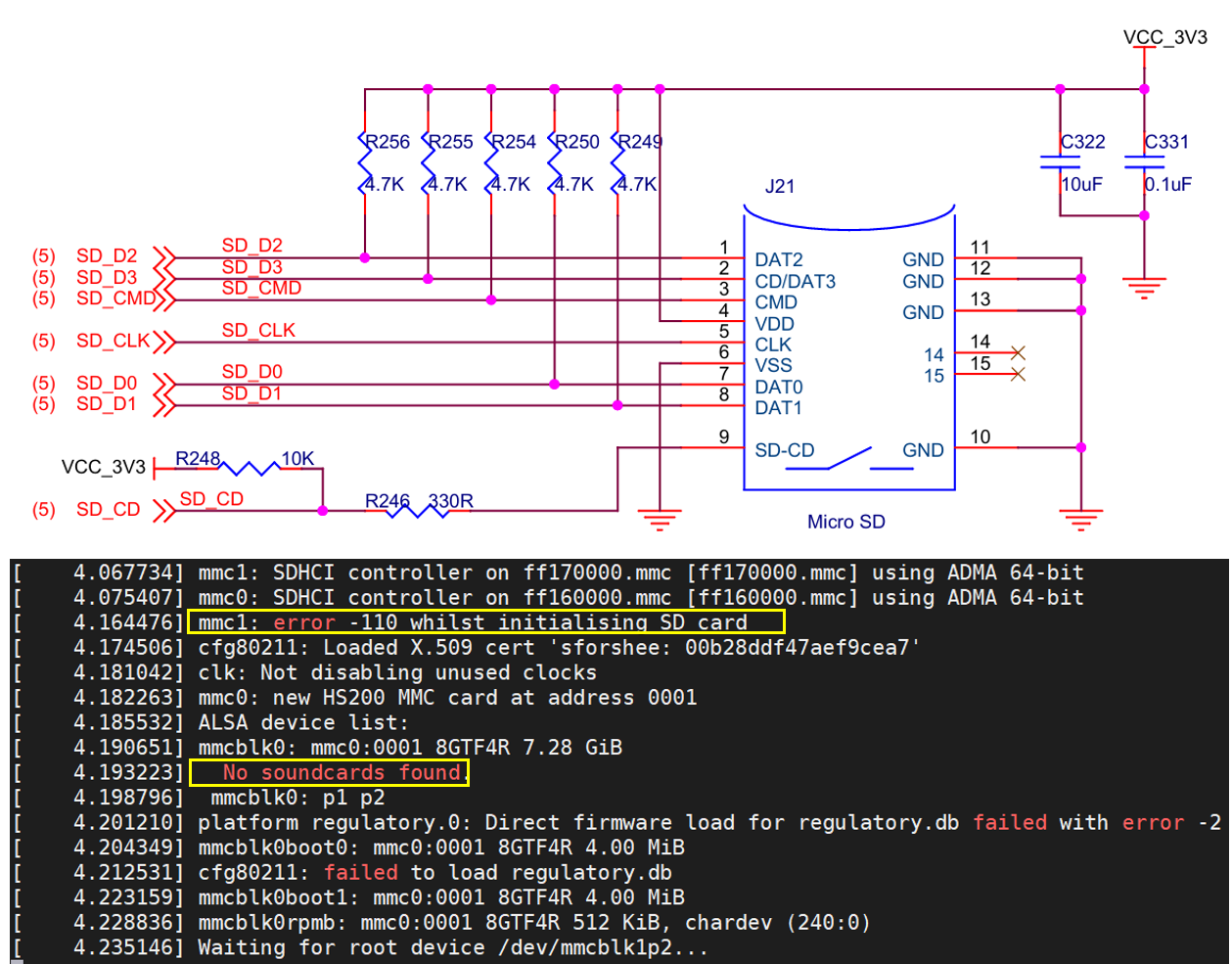1232x964 pixels.
Task: Click the Micro SD part label
Action: tap(846, 522)
